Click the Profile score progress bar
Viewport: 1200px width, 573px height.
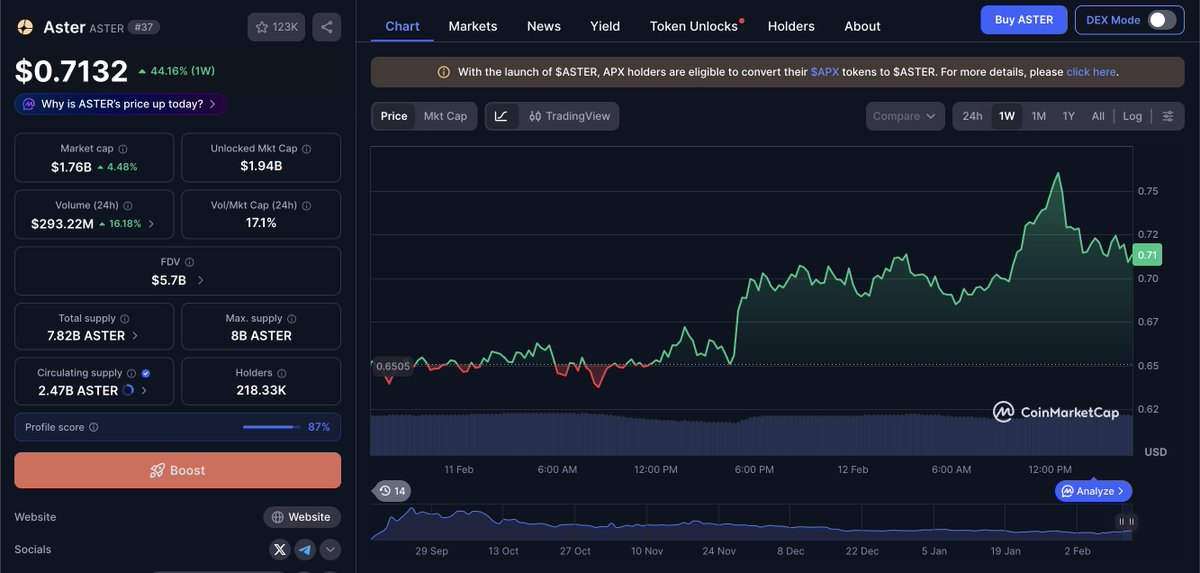[x=272, y=427]
